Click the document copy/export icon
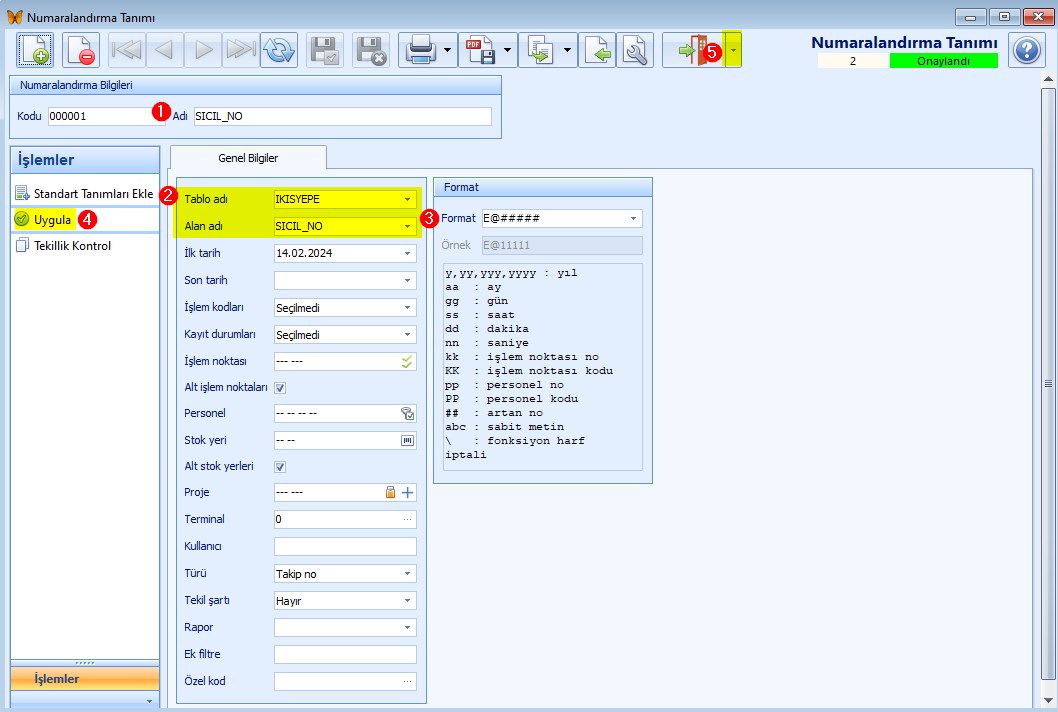The width and height of the screenshot is (1058, 712). [x=540, y=50]
